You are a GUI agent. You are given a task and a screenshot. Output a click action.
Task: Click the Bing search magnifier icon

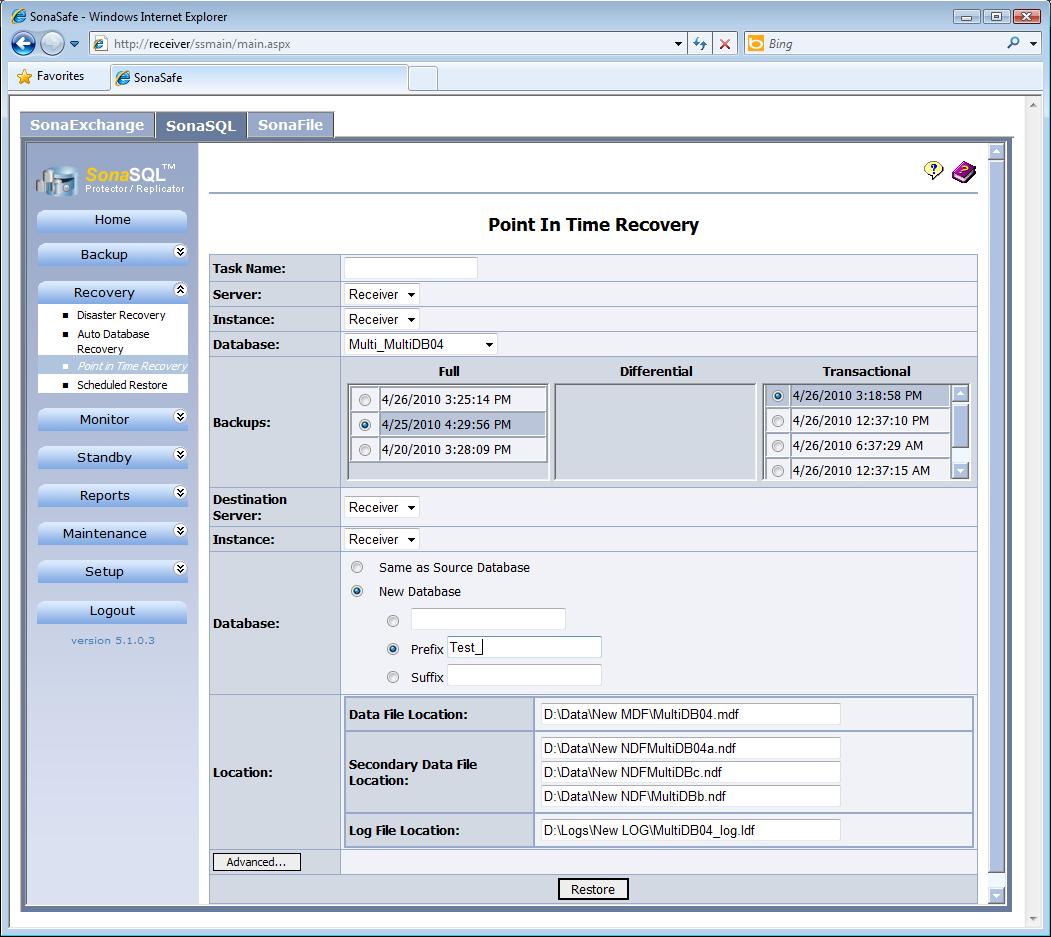1013,44
